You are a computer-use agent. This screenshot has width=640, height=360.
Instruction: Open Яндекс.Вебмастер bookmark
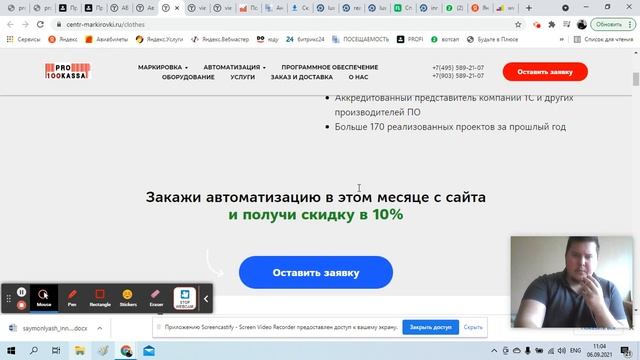[x=220, y=39]
